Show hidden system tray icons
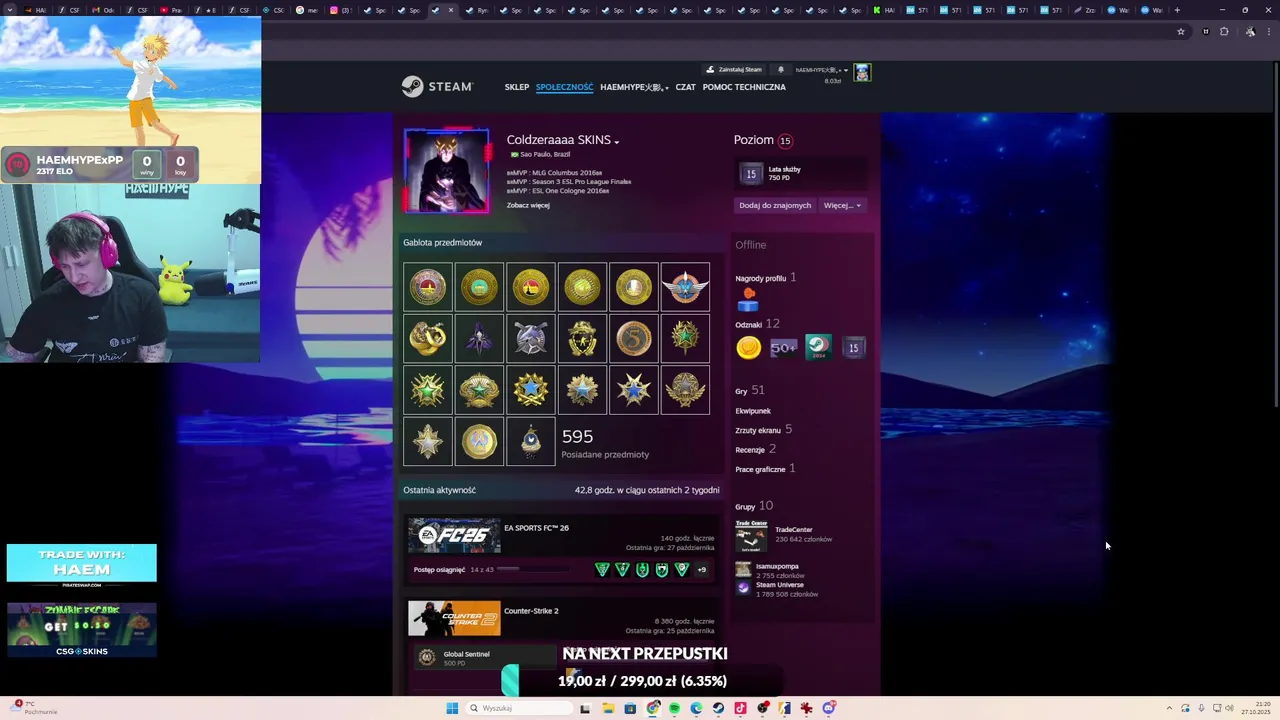Viewport: 1280px width, 720px height. pyautogui.click(x=1169, y=708)
